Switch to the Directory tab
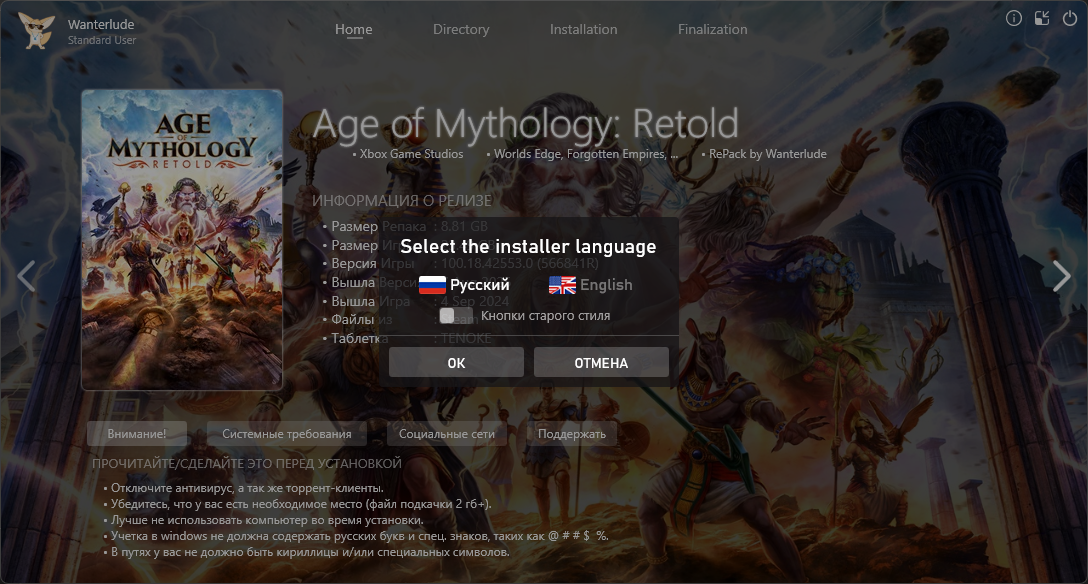This screenshot has width=1088, height=584. (461, 29)
